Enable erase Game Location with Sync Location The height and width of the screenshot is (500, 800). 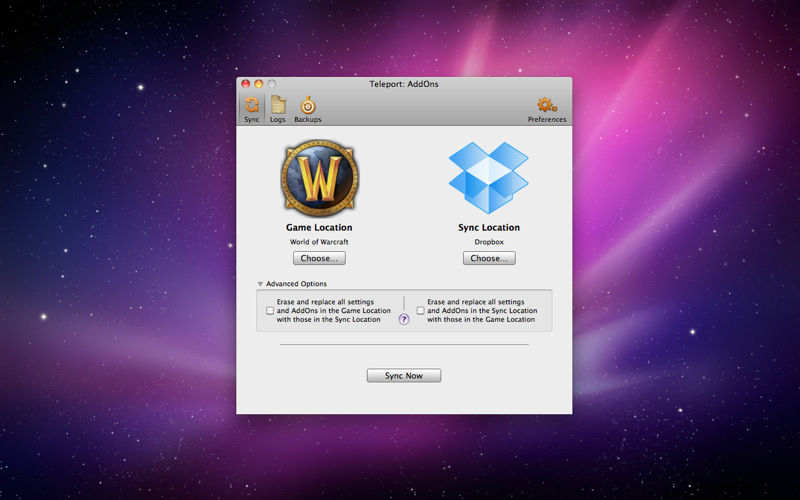[x=270, y=311]
